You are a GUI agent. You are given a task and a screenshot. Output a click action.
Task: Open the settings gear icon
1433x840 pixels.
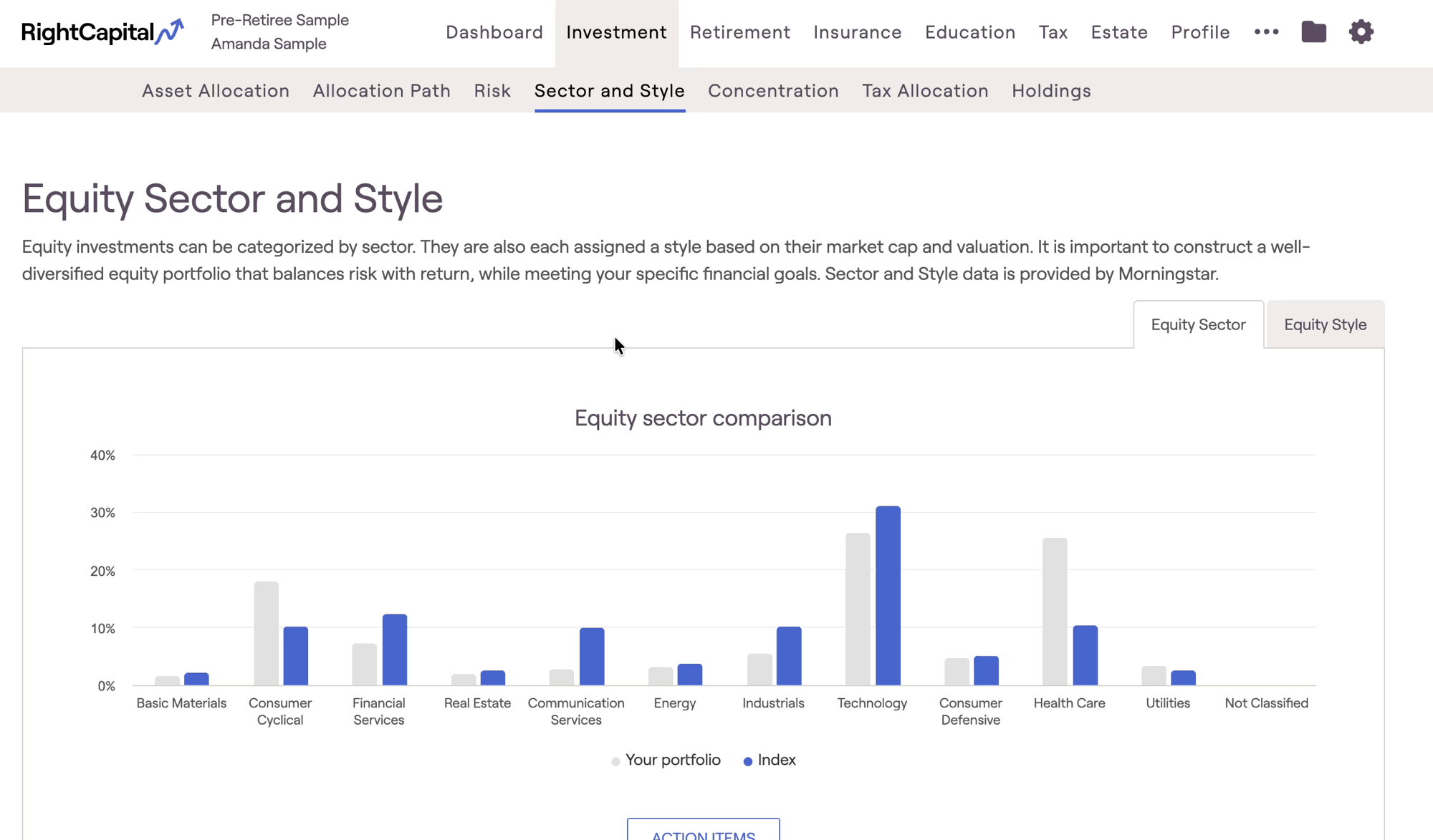point(1361,32)
